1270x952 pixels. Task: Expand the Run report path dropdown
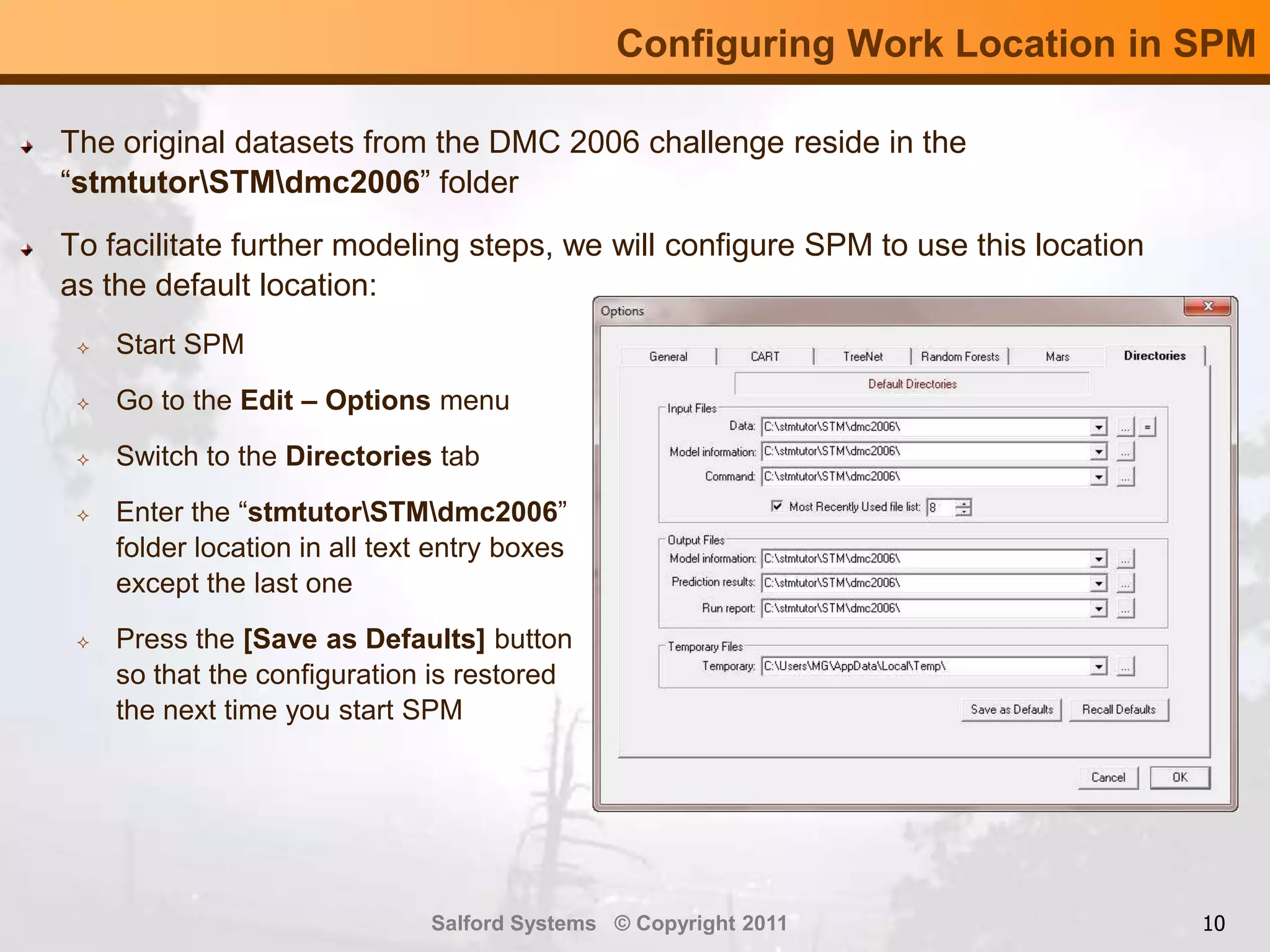1098,609
